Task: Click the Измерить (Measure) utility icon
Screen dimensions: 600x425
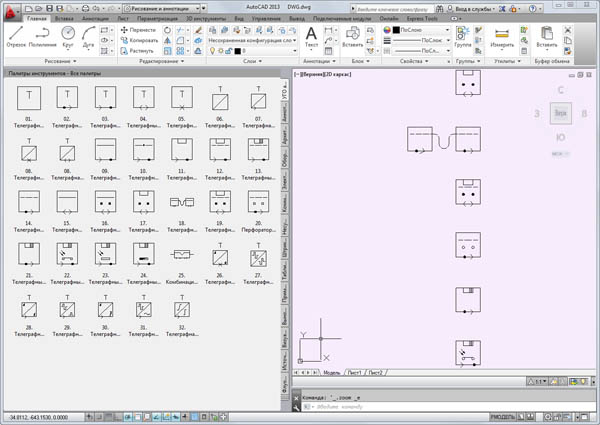Action: pos(504,35)
